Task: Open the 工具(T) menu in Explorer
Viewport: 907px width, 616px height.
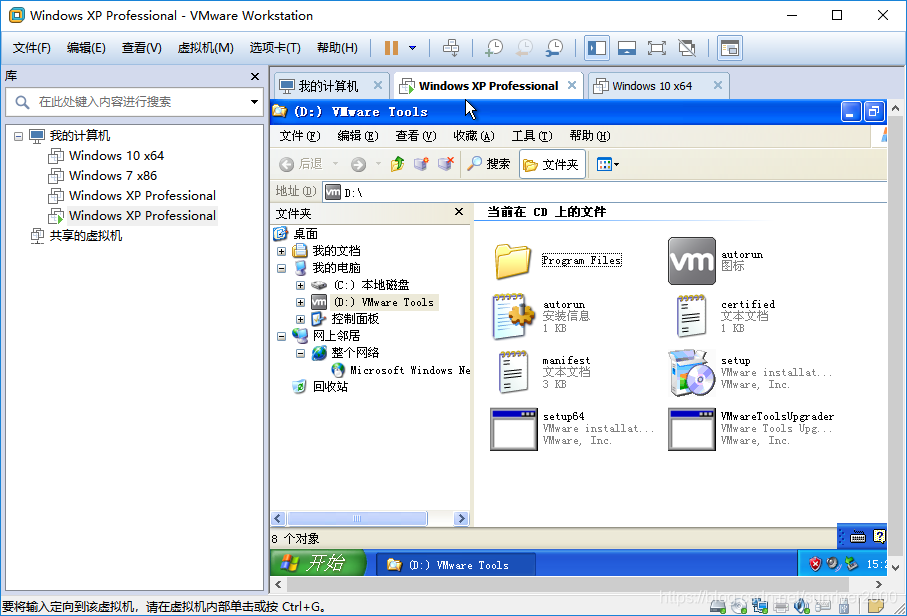Action: tap(532, 136)
